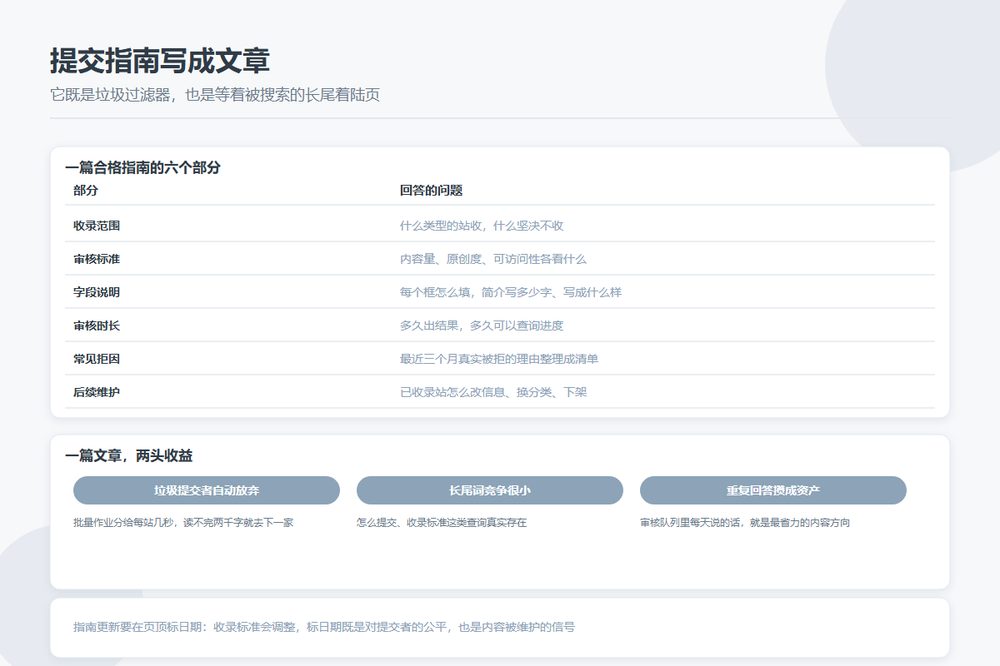The image size is (1000, 666).
Task: Select the 审核标准 row label
Action: [96, 258]
